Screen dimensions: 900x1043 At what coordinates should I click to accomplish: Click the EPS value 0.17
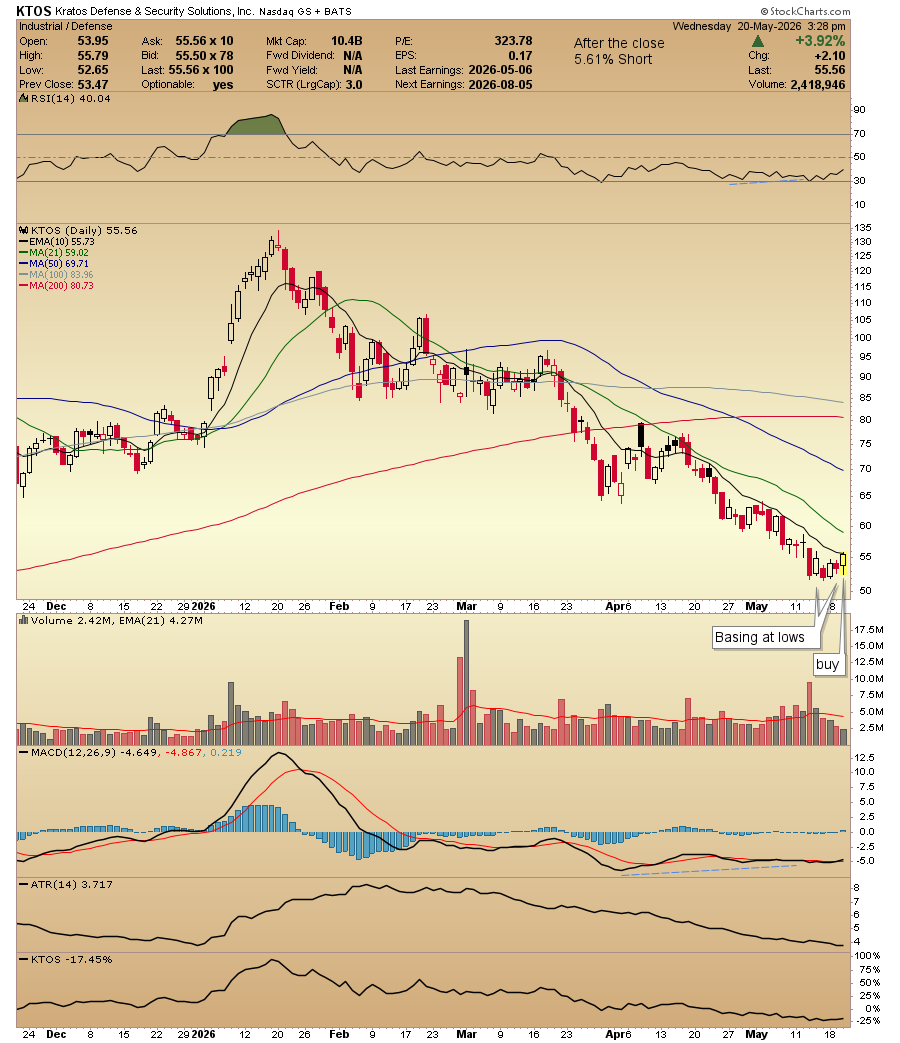pos(520,56)
